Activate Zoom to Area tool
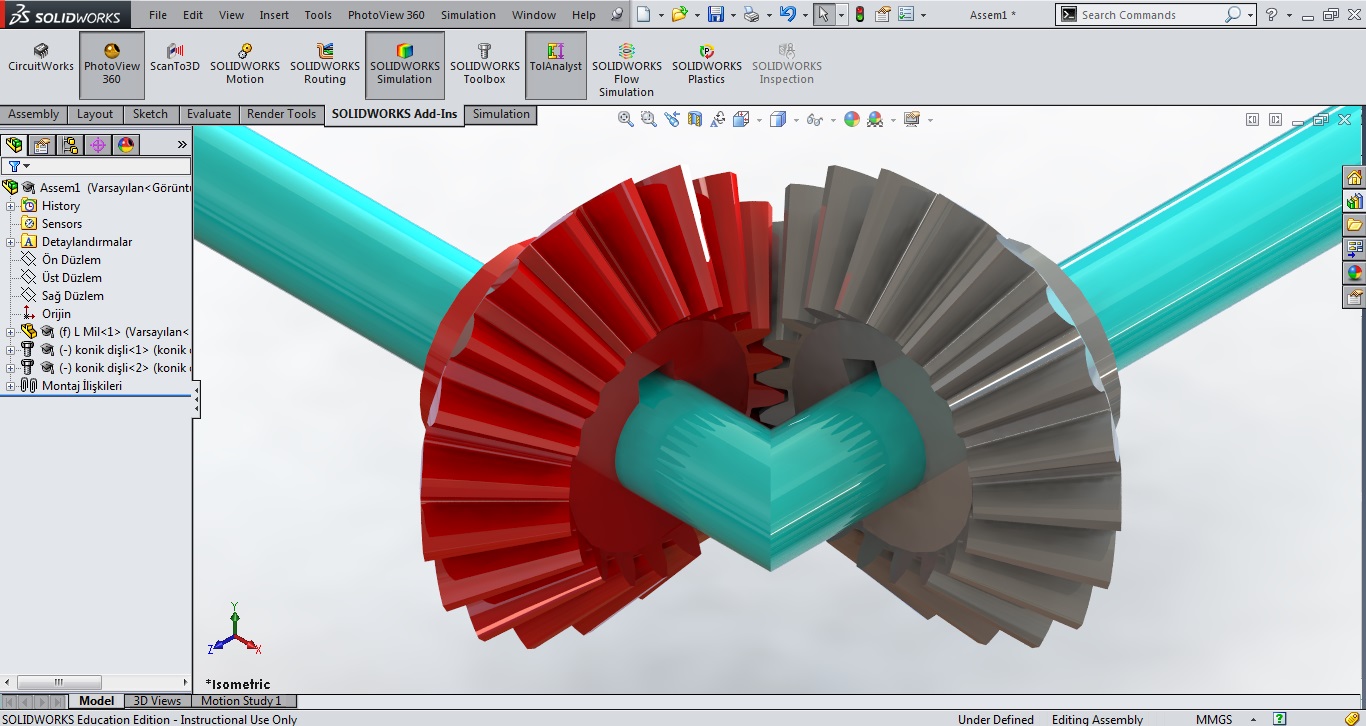1366x726 pixels. (648, 119)
